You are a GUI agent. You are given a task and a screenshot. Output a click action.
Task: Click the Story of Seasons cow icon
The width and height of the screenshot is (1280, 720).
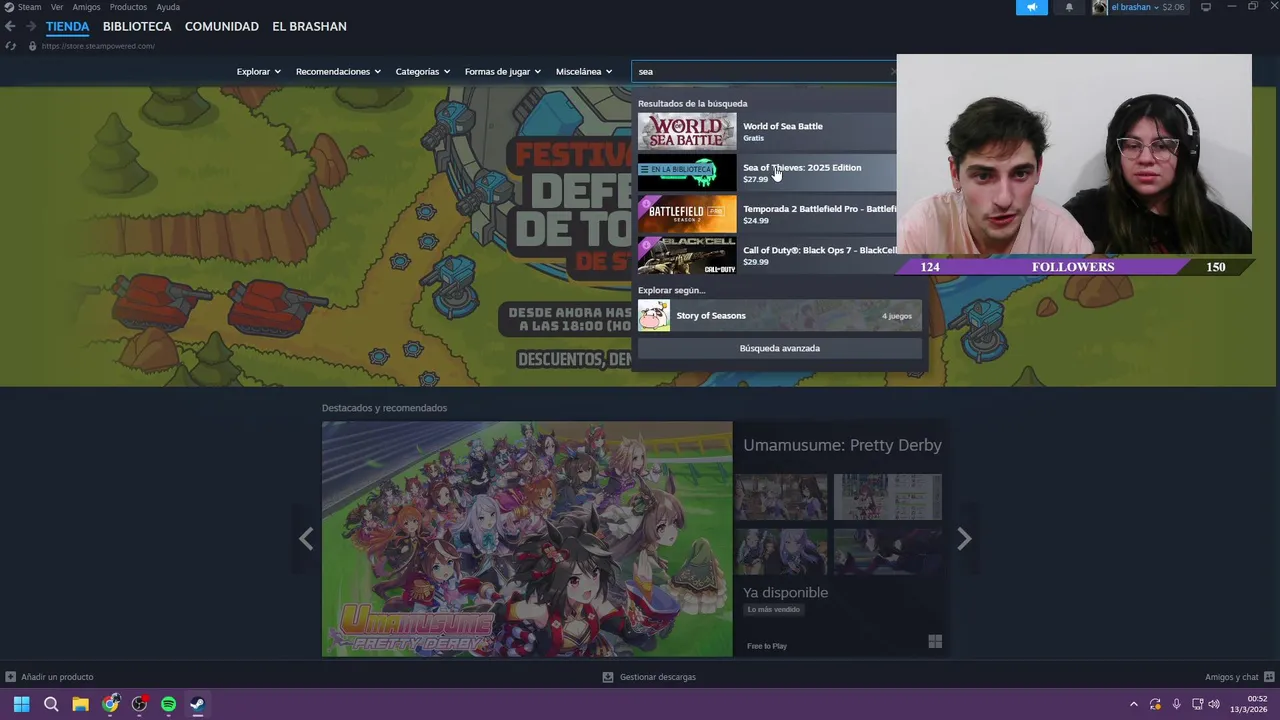pyautogui.click(x=654, y=316)
